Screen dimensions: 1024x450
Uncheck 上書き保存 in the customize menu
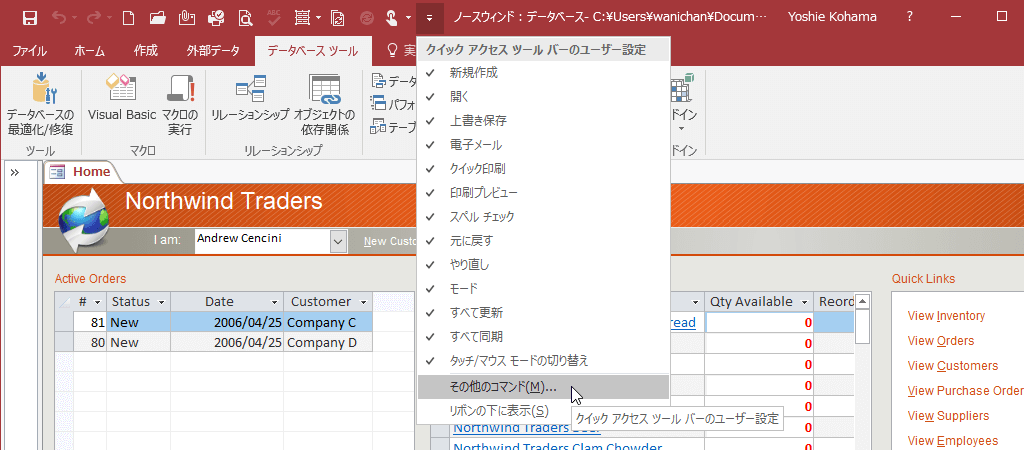click(543, 121)
